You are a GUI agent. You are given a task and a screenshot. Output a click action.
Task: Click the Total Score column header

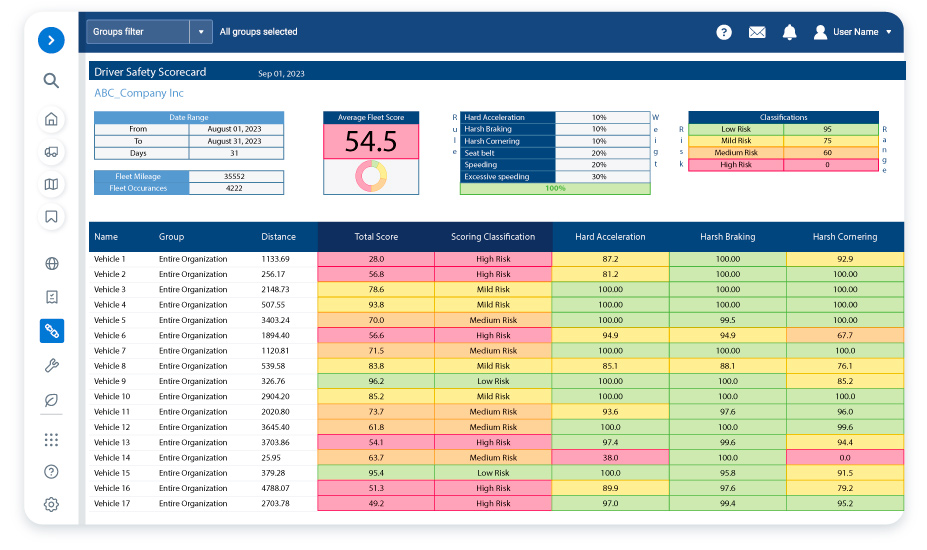click(376, 237)
